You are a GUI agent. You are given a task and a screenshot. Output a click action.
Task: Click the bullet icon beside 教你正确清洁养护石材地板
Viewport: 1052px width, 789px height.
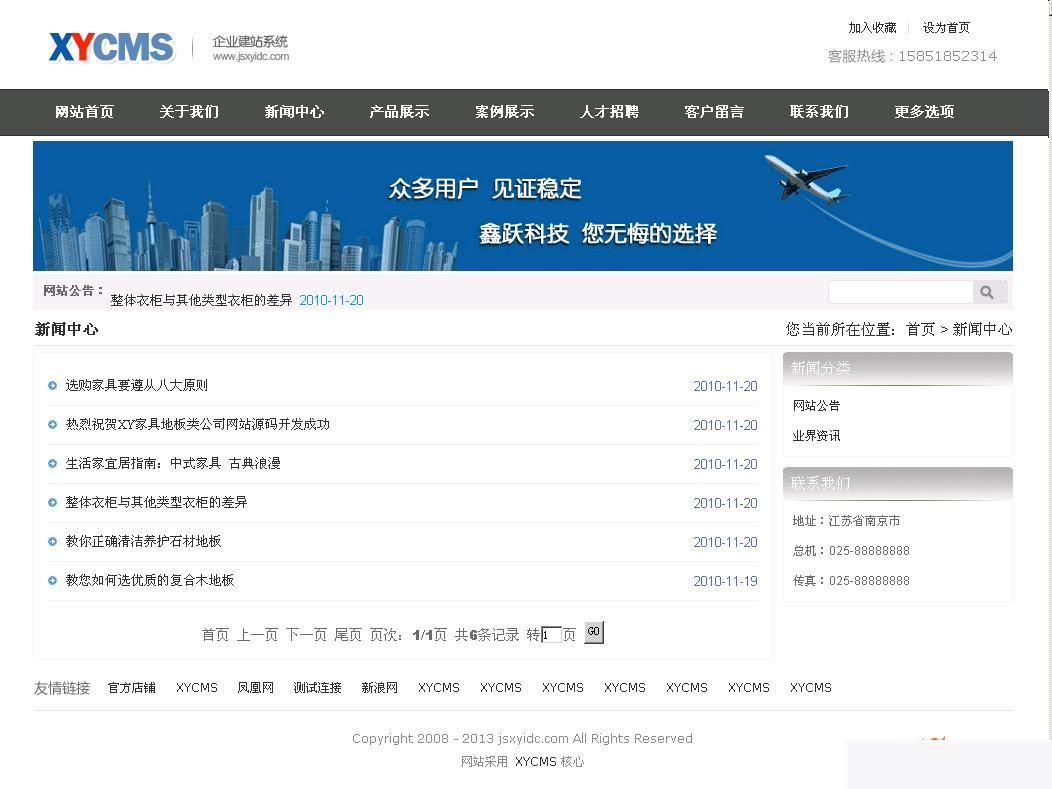[x=51, y=542]
